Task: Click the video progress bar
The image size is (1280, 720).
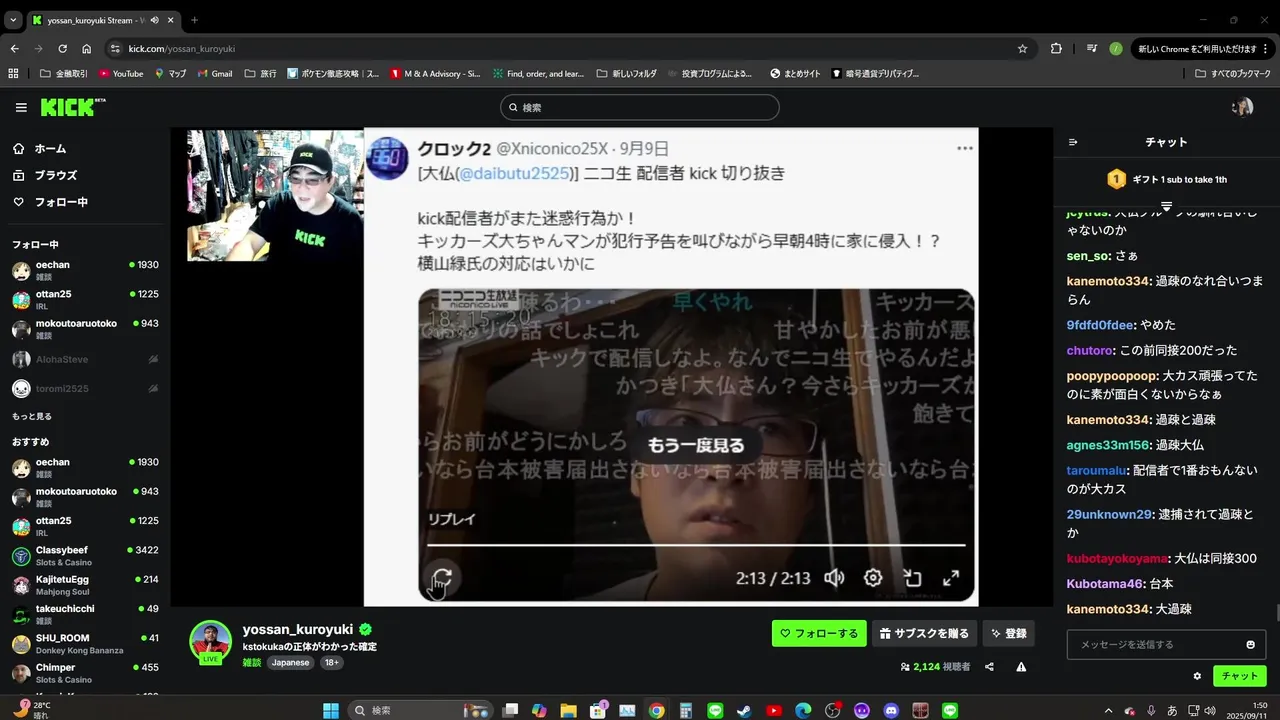Action: tap(696, 545)
